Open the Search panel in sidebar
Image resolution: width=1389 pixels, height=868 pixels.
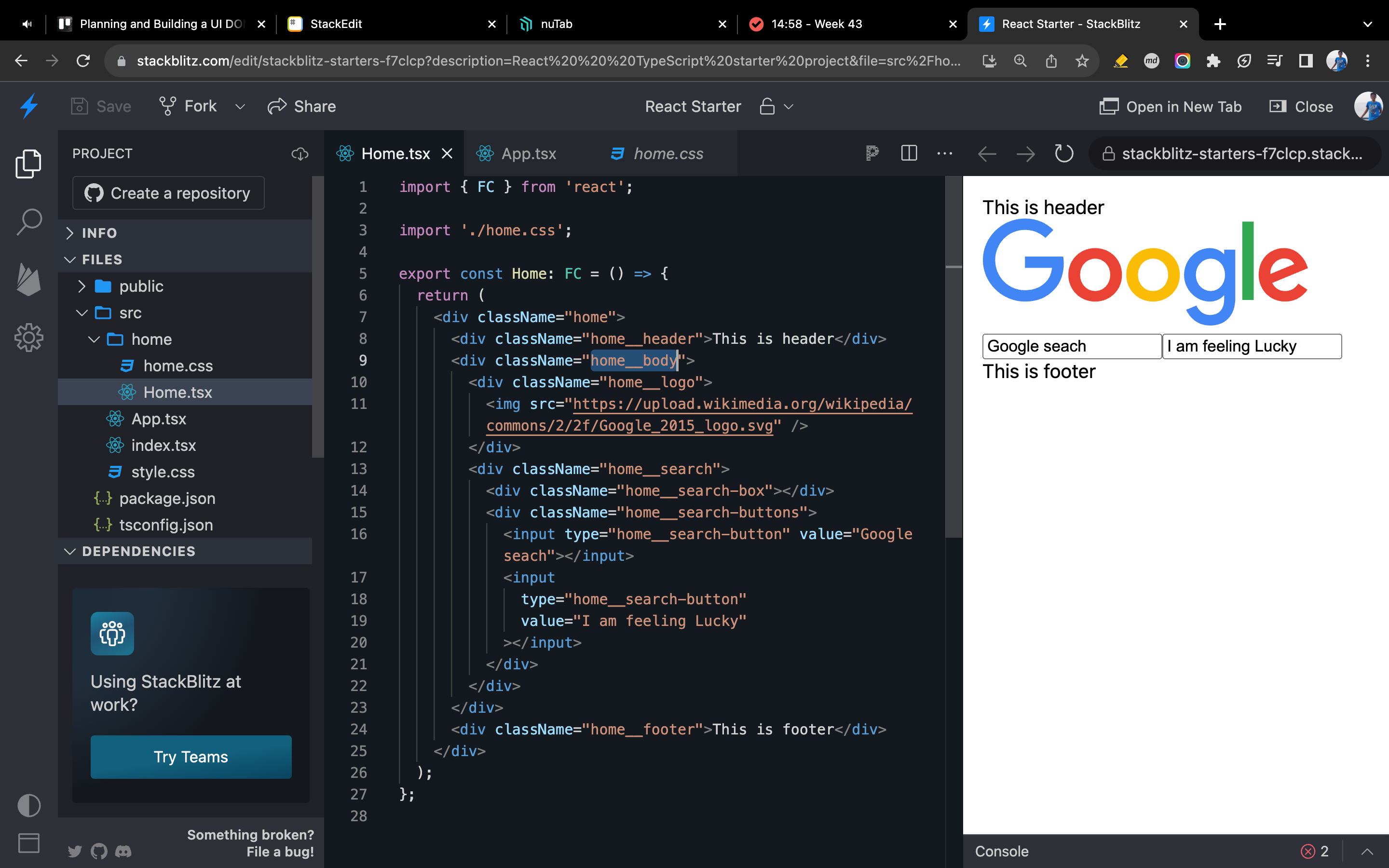click(29, 222)
